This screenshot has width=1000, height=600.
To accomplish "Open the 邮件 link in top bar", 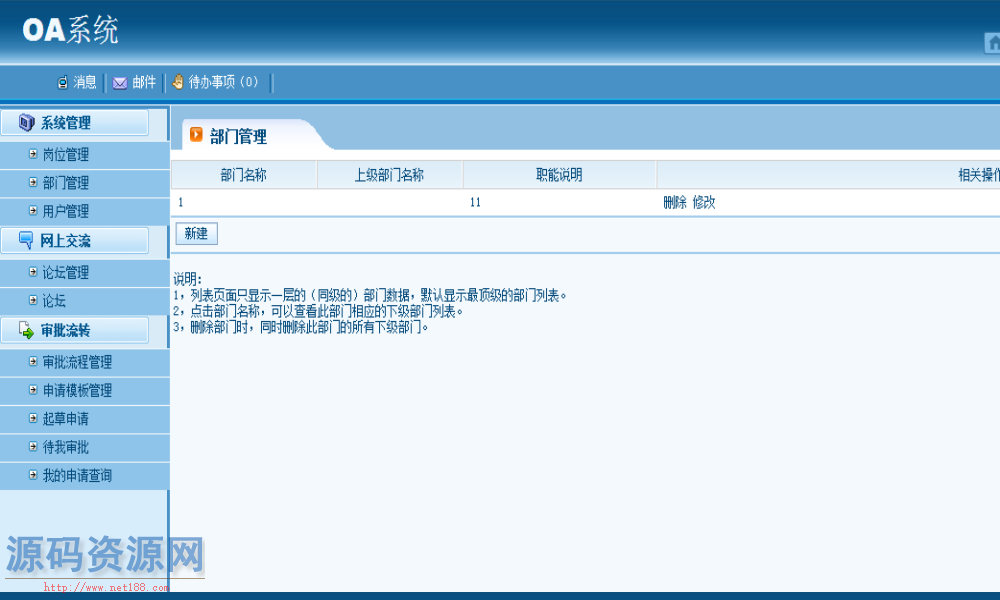I will pos(144,82).
